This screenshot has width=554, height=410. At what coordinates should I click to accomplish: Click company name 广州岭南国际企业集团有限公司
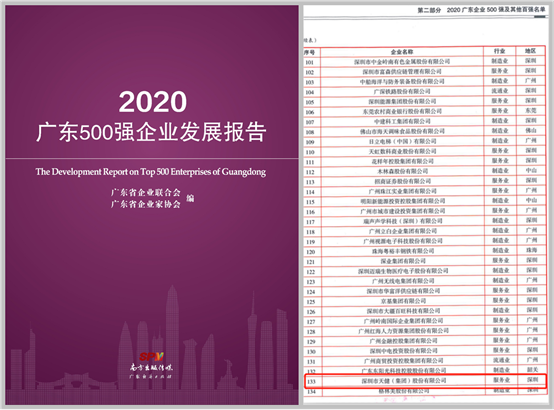coord(403,321)
